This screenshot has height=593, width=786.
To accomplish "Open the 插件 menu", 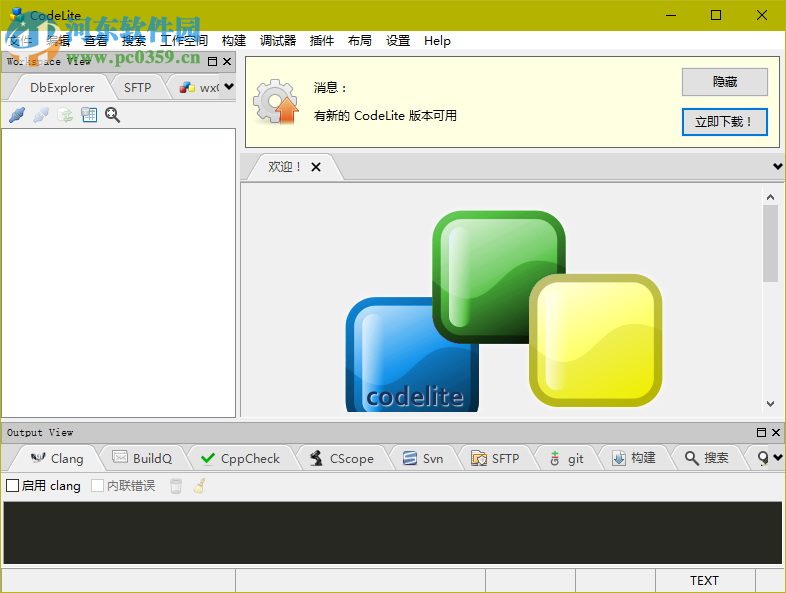I will point(322,41).
